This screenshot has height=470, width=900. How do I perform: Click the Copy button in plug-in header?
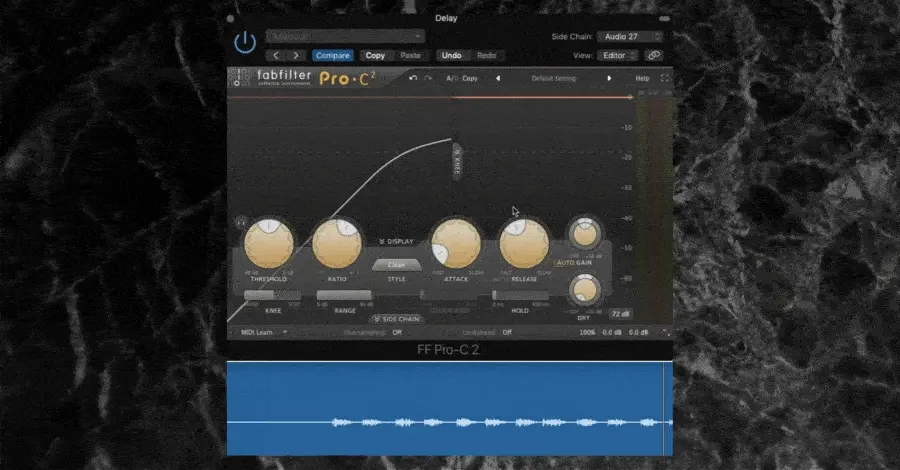coord(375,56)
